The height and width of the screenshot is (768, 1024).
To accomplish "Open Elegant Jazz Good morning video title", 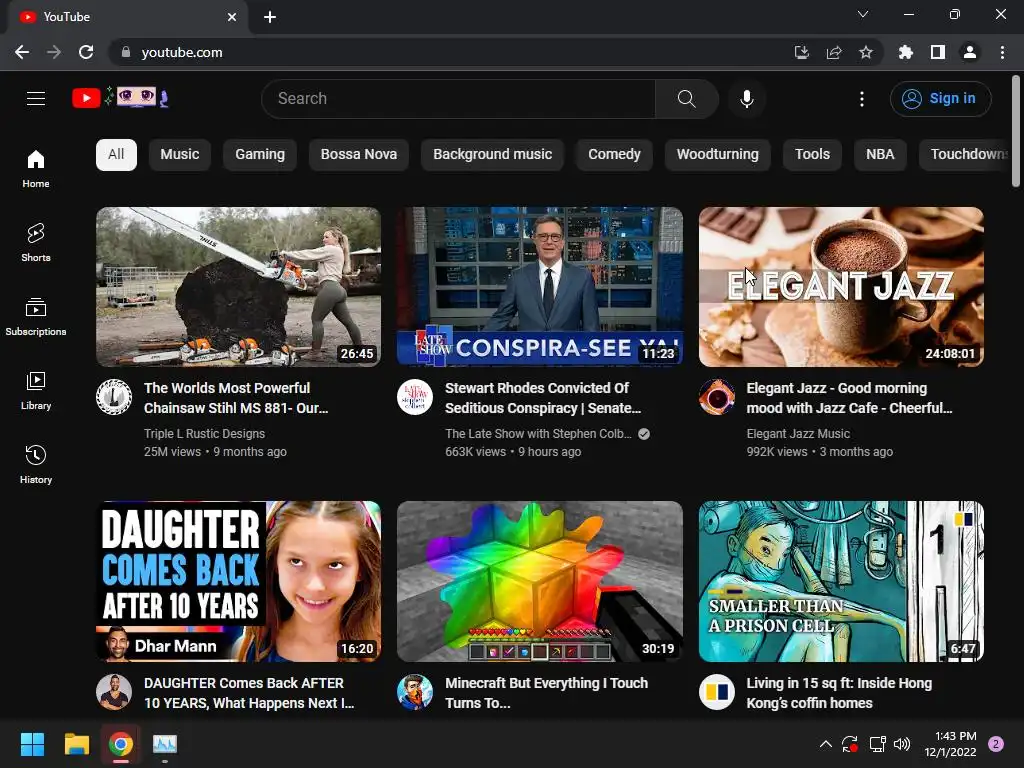I will tap(849, 398).
